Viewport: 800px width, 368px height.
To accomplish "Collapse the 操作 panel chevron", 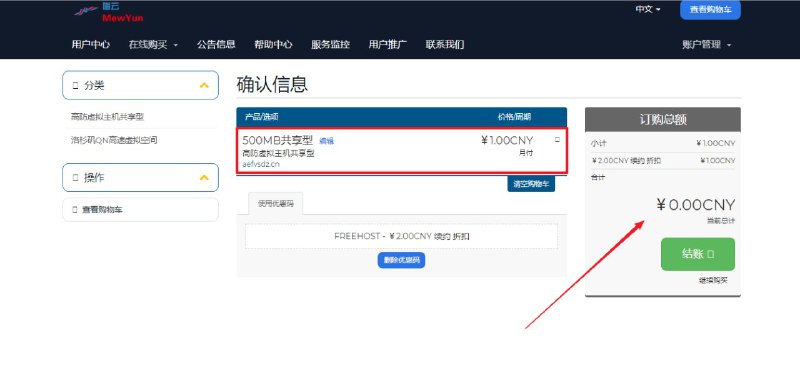I will pos(204,178).
